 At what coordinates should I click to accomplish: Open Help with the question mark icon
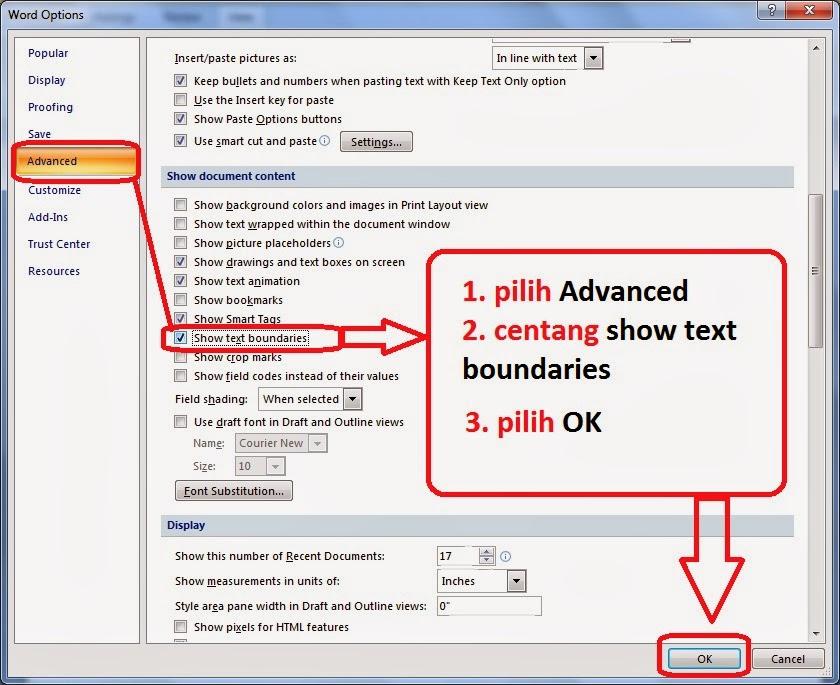[772, 10]
